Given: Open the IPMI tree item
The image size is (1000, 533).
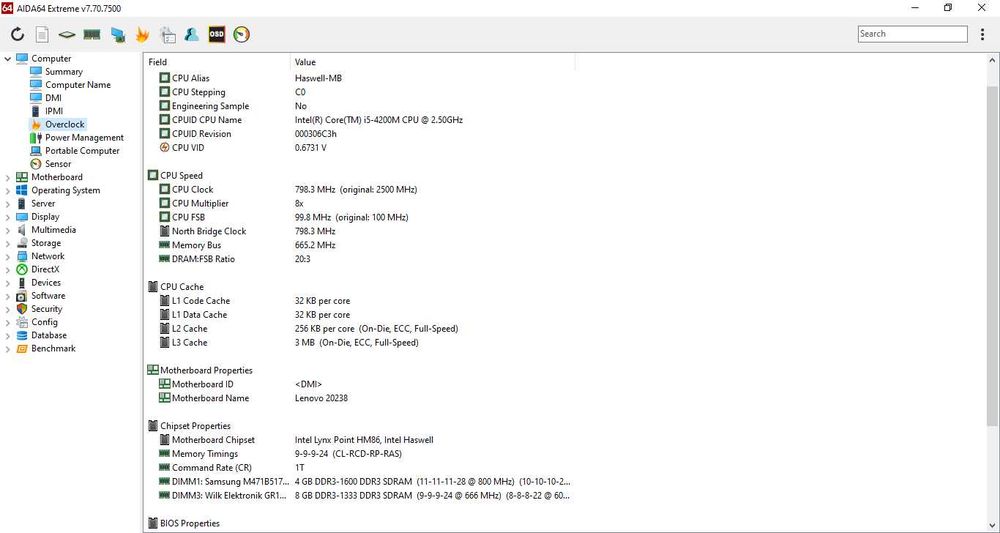Looking at the screenshot, I should [x=54, y=111].
